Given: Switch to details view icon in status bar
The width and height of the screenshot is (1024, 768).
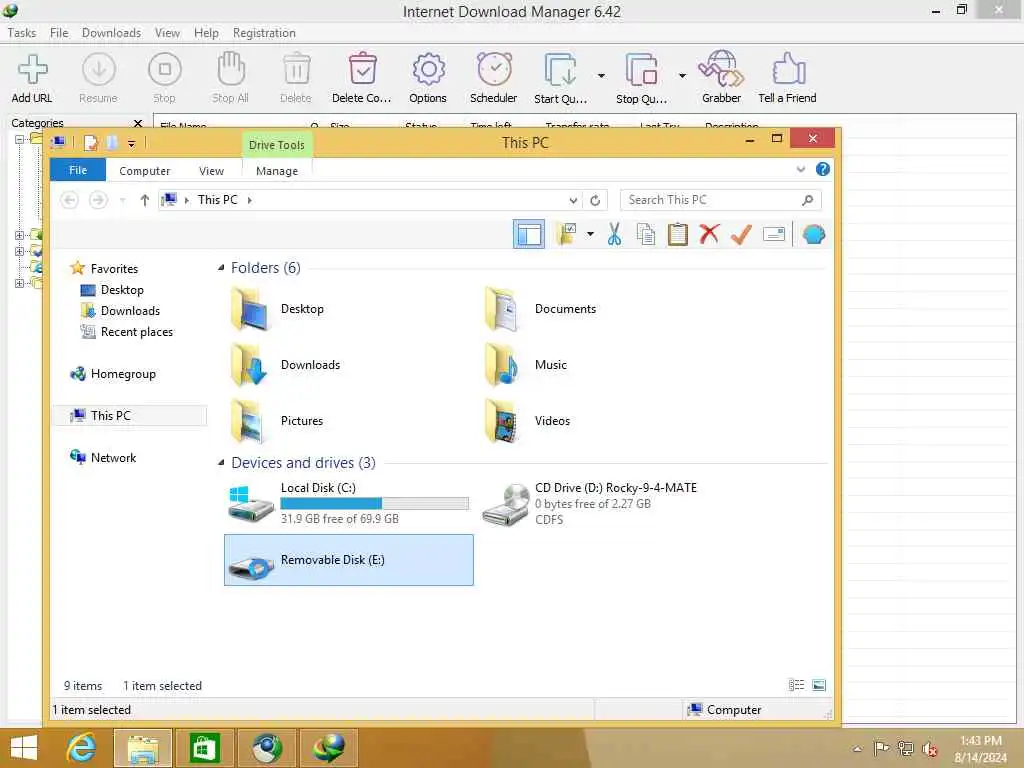Looking at the screenshot, I should coord(796,685).
